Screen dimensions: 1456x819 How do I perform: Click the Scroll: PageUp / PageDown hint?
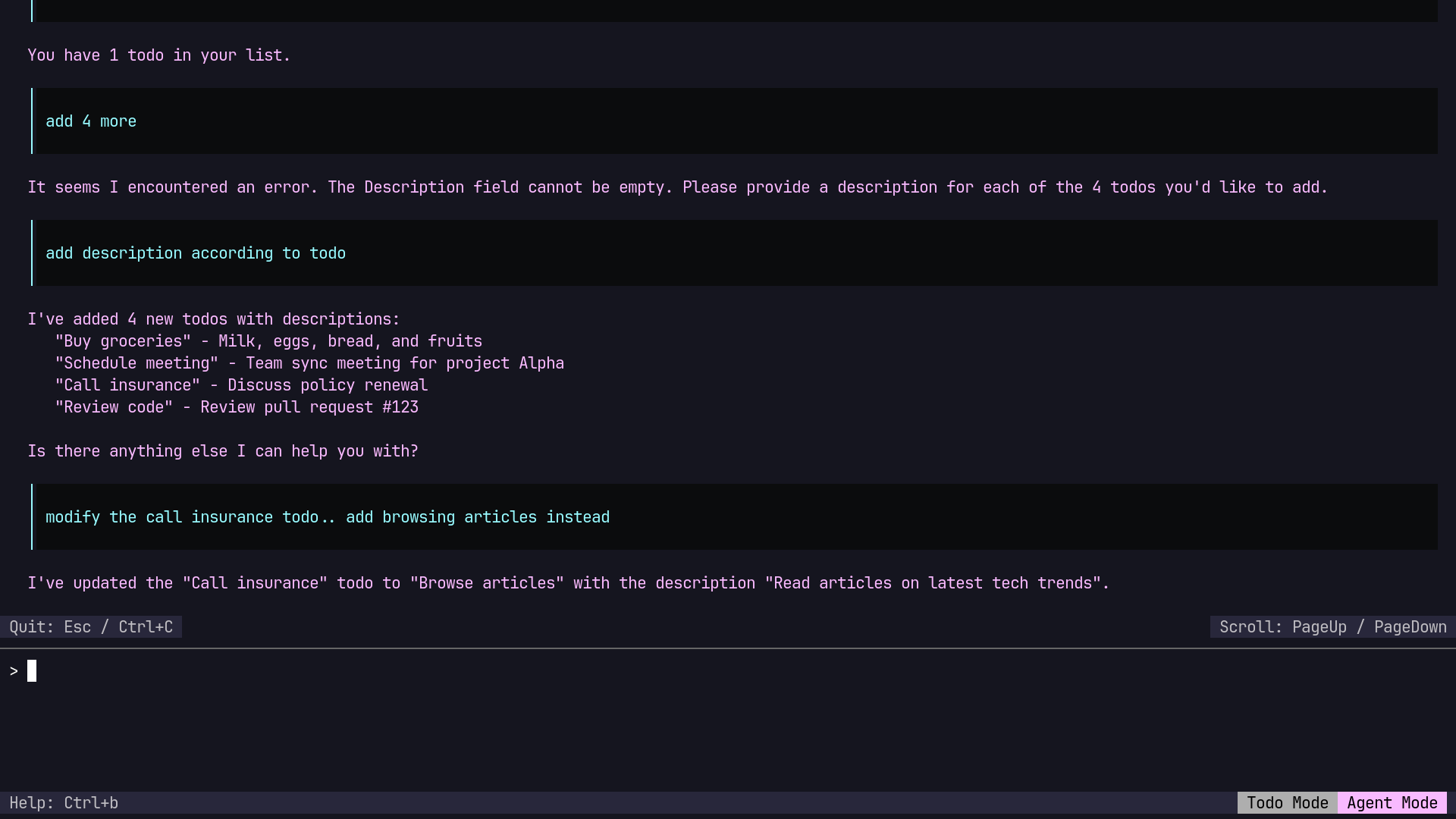click(x=1332, y=627)
